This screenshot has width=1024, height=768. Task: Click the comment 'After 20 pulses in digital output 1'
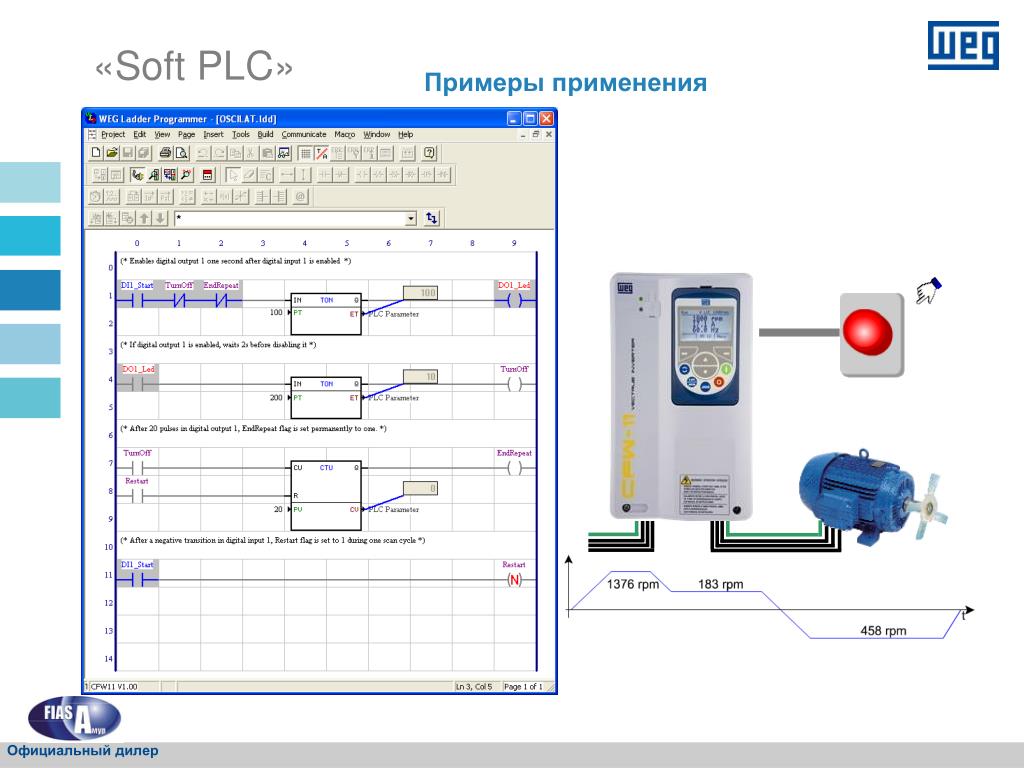[253, 428]
